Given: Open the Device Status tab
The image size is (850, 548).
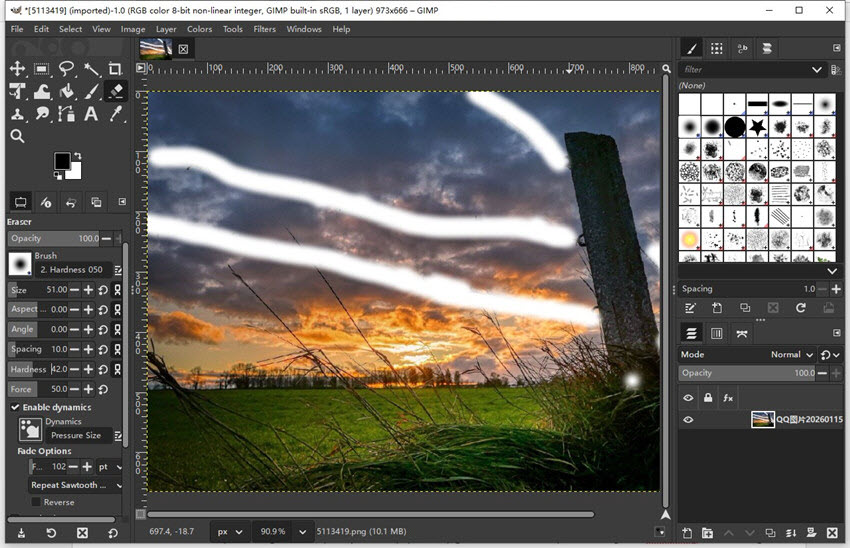Looking at the screenshot, I should (46, 202).
